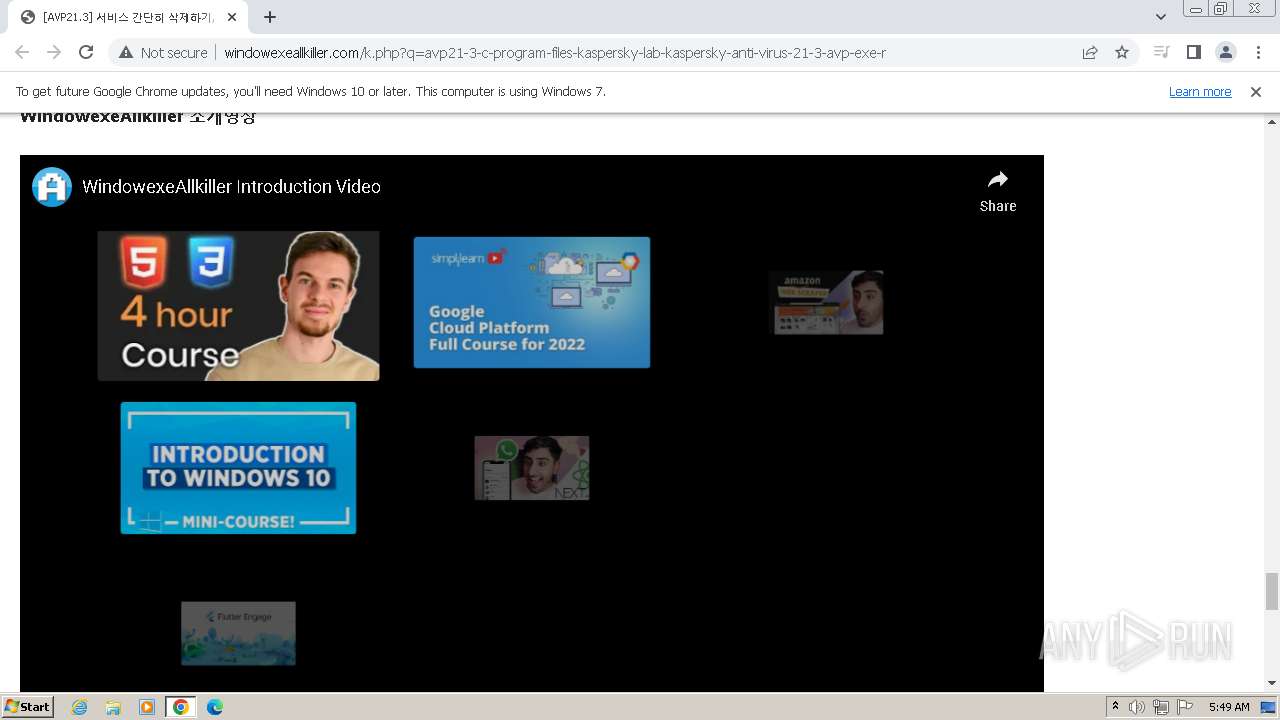The width and height of the screenshot is (1280, 720).
Task: Open Introduction to Windows 10 Mini-Course thumbnail
Action: 238,468
